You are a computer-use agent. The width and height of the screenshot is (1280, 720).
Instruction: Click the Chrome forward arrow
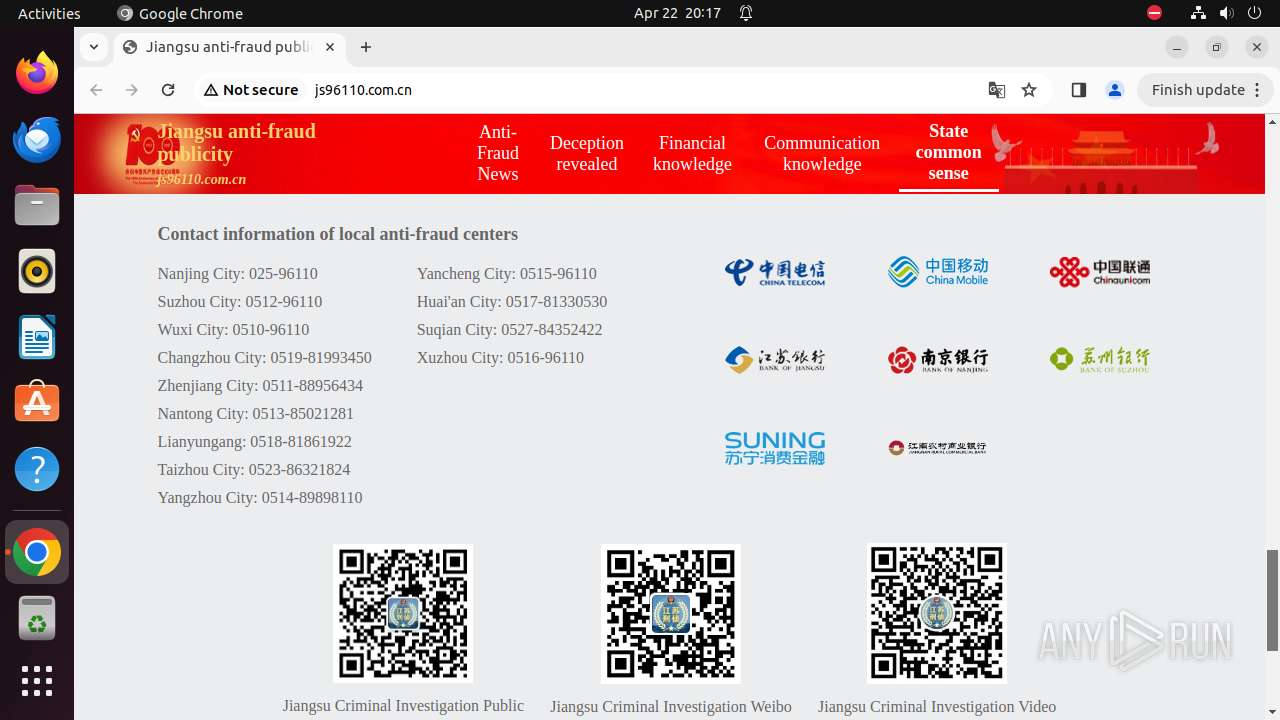click(x=132, y=90)
